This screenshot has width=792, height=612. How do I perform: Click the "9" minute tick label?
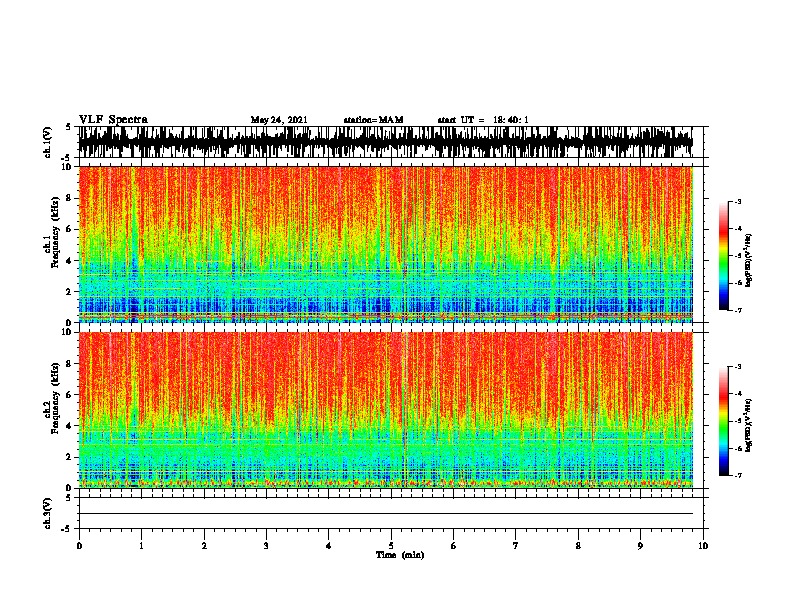[640, 546]
